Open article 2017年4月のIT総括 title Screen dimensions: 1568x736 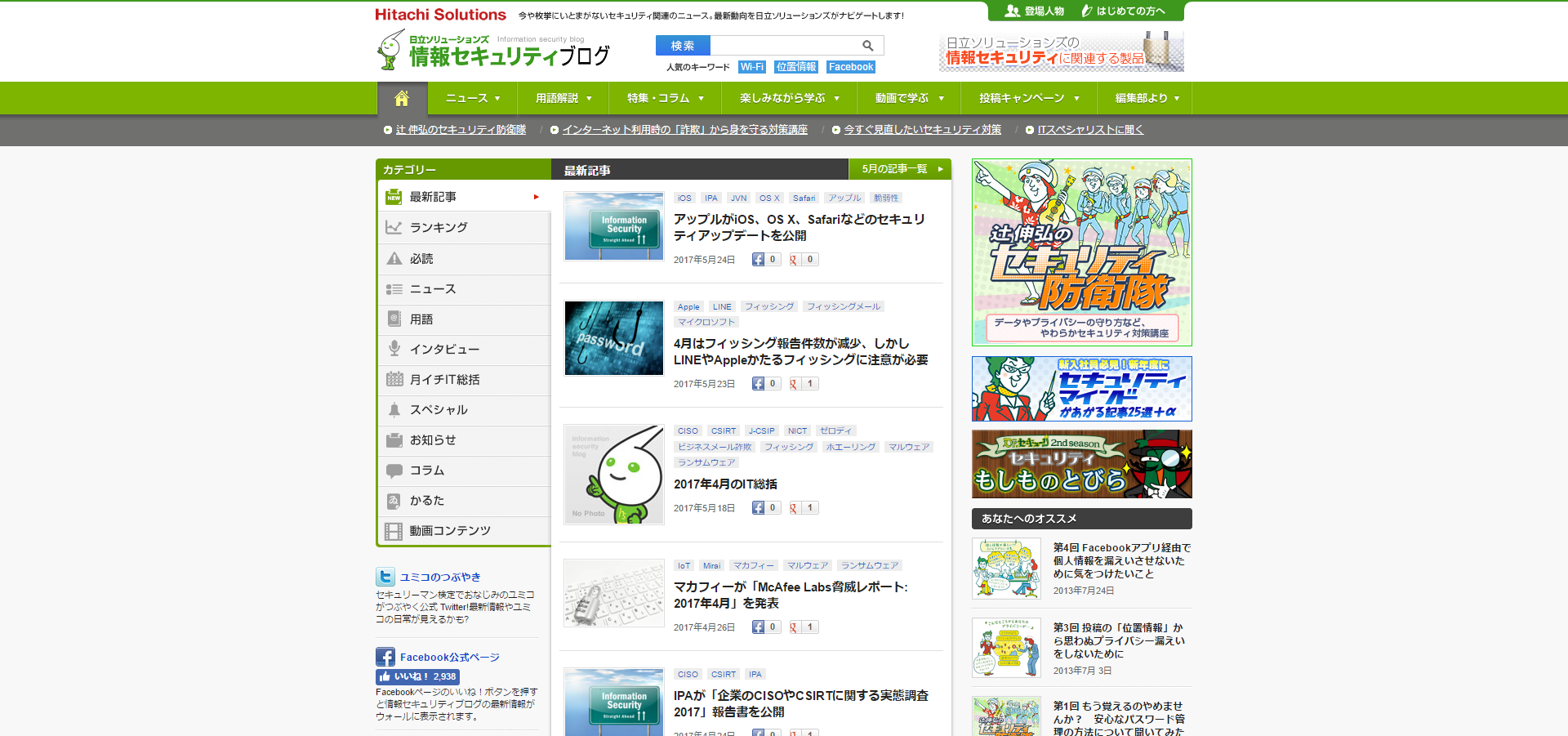click(x=725, y=484)
